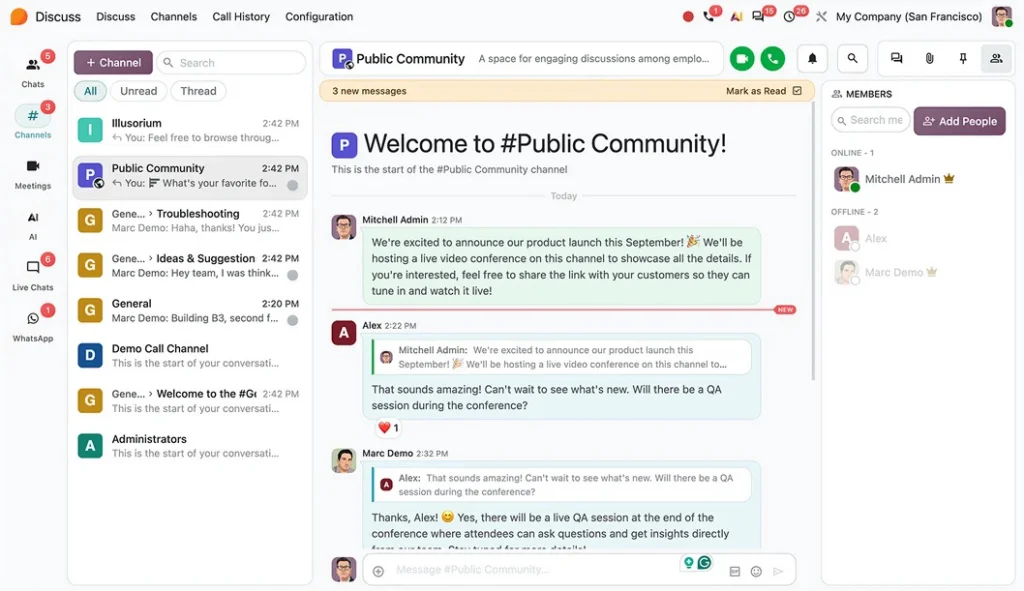Open the Call History menu

coord(241,17)
